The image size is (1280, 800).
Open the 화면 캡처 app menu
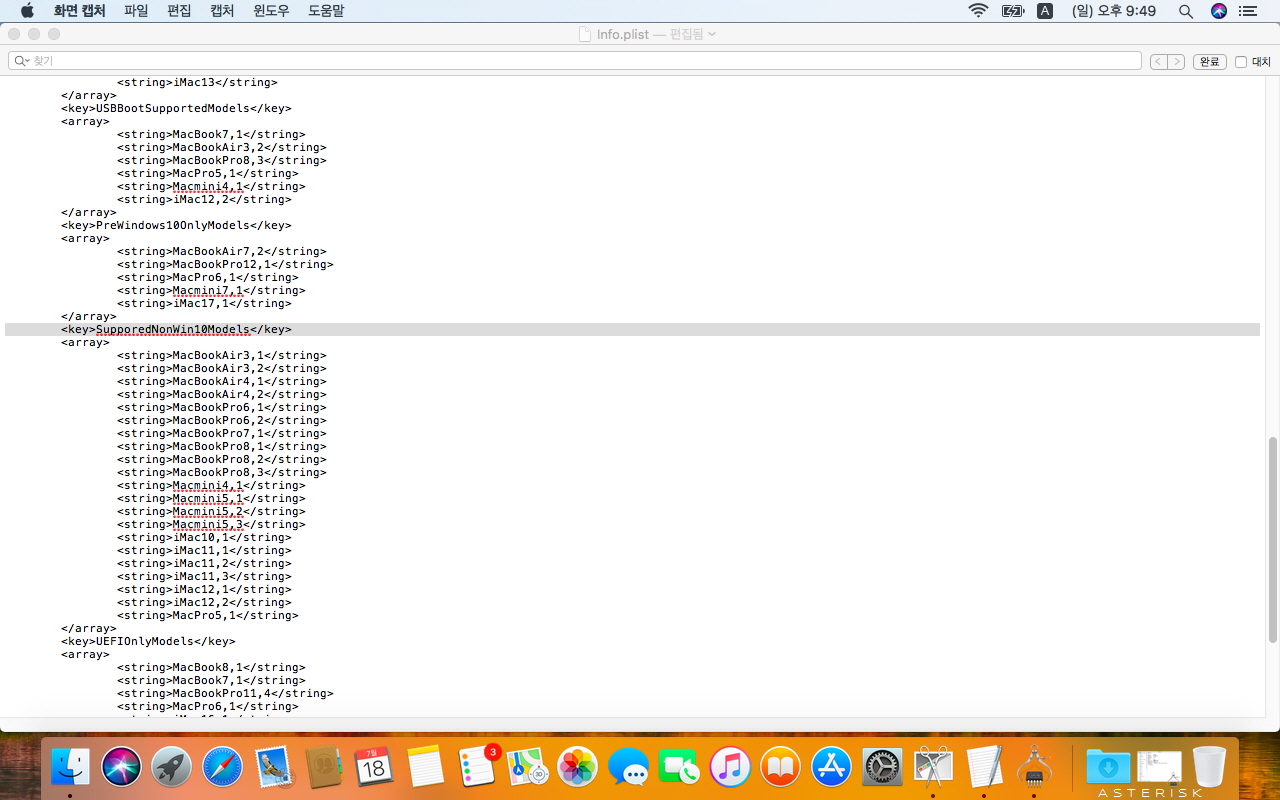79,11
